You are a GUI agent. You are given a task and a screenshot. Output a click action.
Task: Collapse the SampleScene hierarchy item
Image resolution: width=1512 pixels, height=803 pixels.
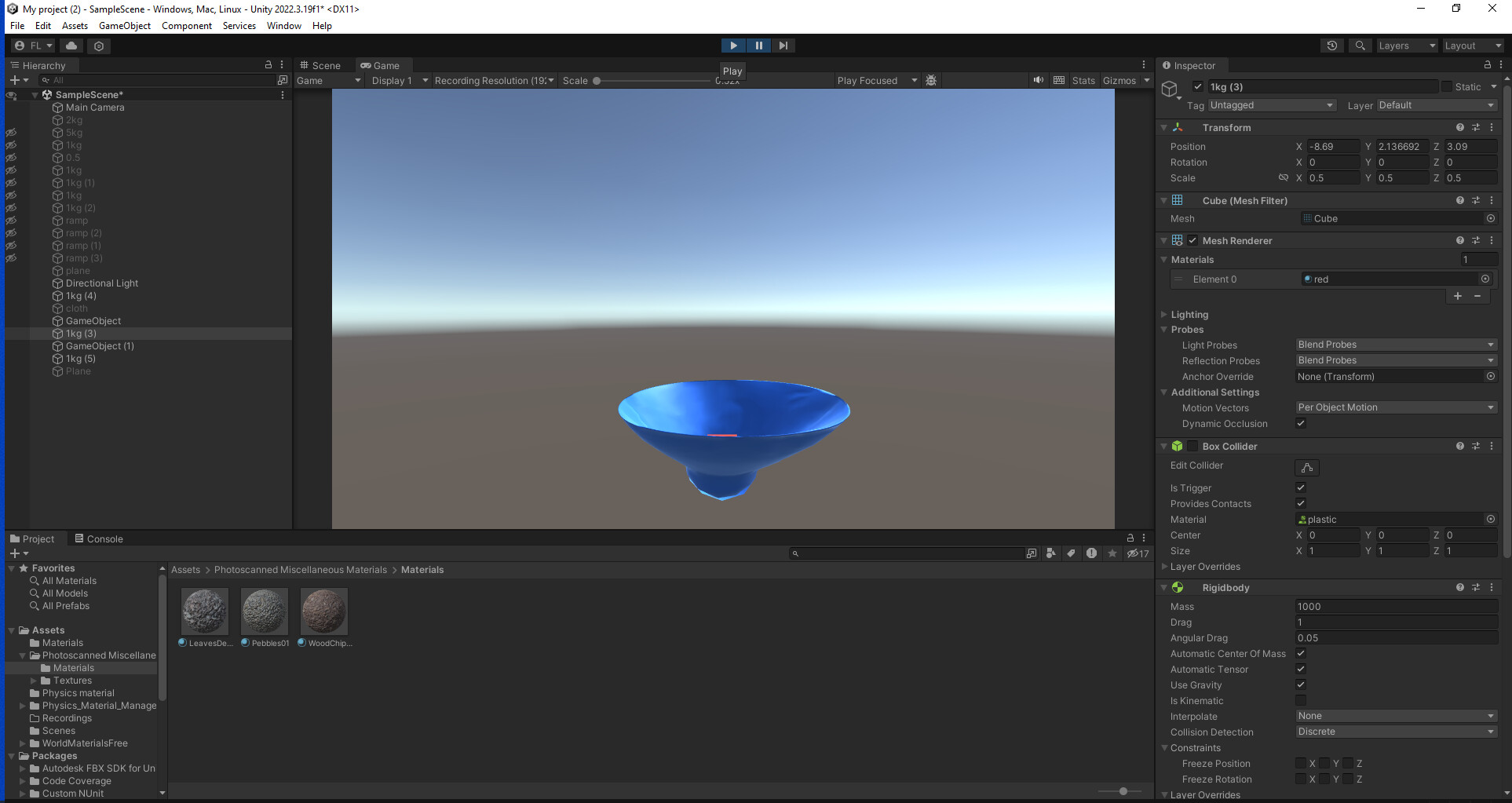[34, 94]
